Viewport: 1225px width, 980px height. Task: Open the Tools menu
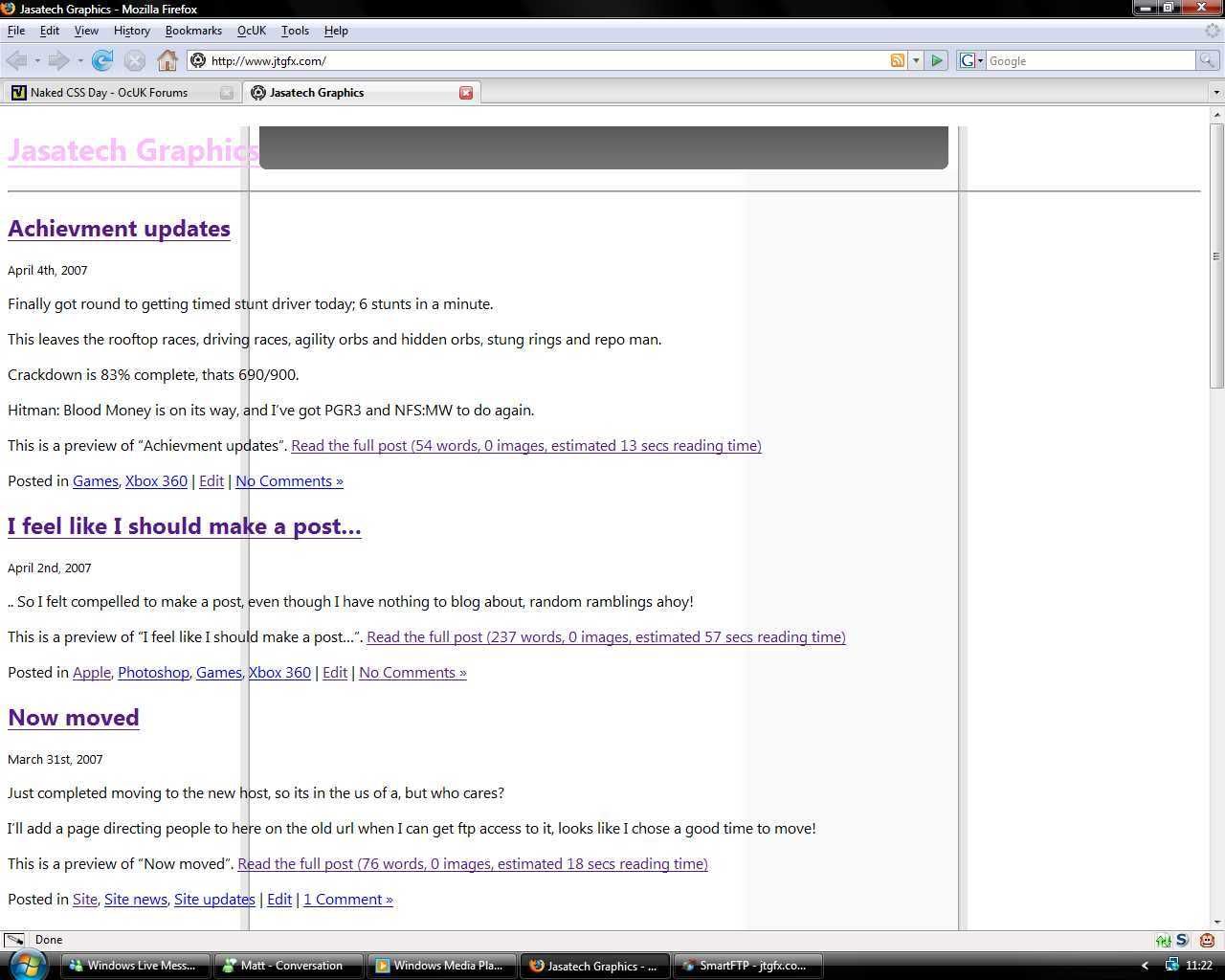(295, 31)
